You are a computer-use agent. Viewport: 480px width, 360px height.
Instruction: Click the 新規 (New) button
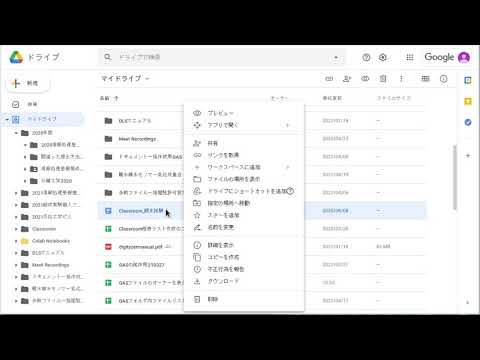[28, 83]
